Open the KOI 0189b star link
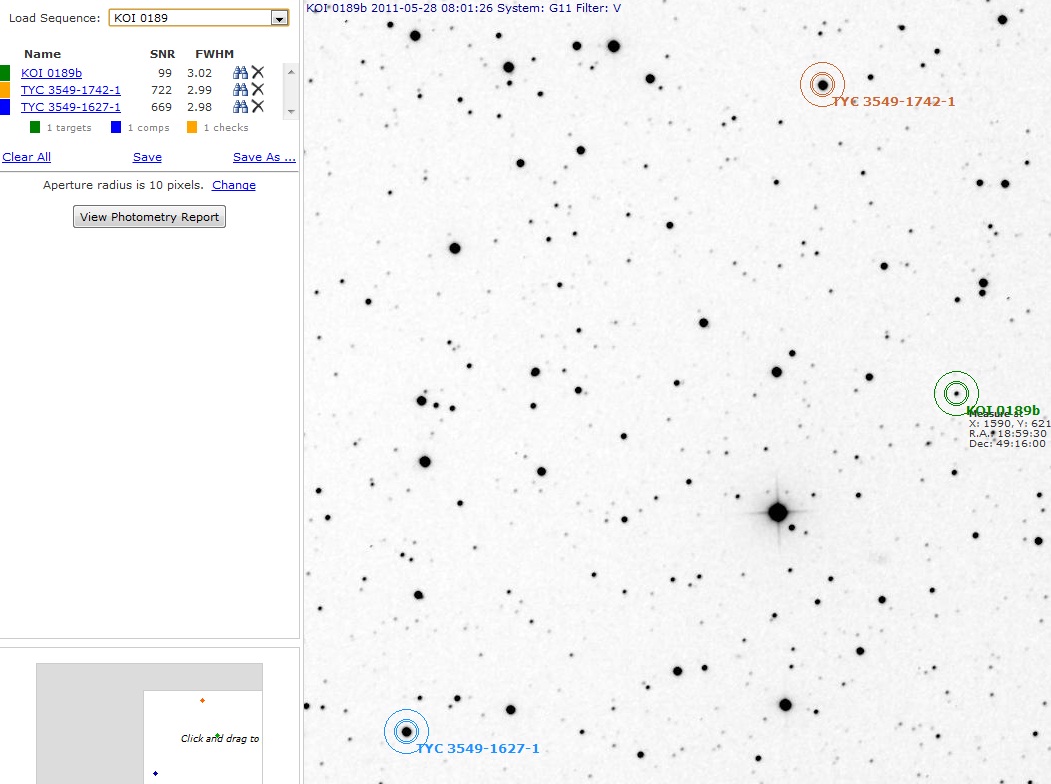 (51, 73)
